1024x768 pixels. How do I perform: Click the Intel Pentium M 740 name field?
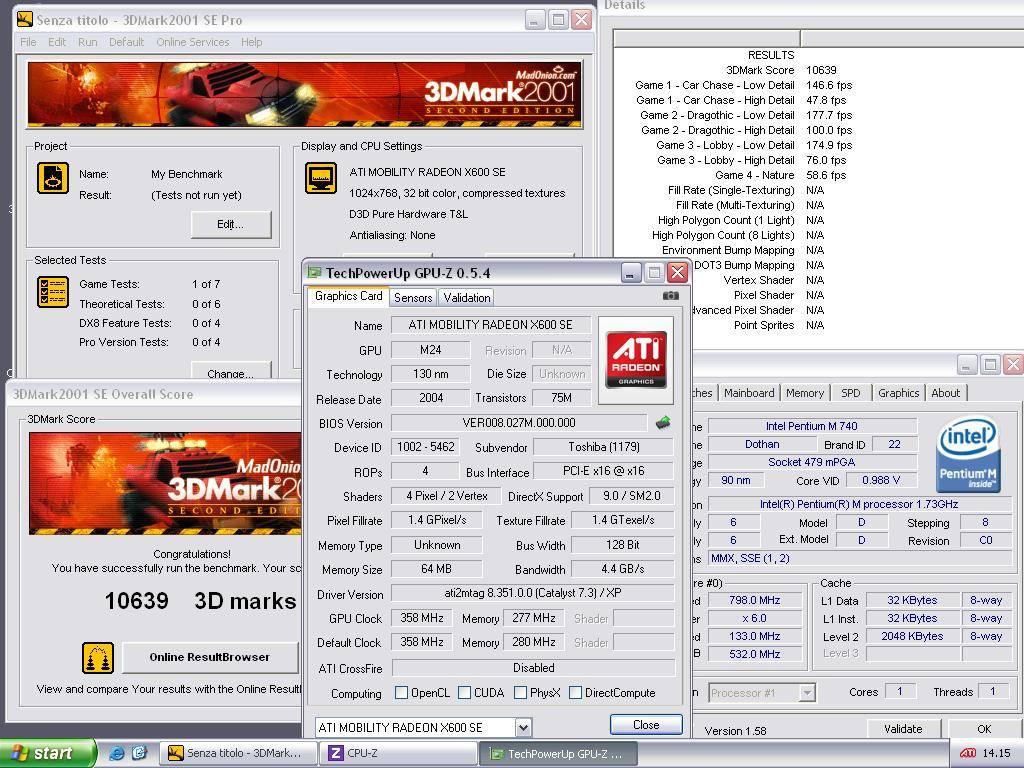(x=812, y=426)
